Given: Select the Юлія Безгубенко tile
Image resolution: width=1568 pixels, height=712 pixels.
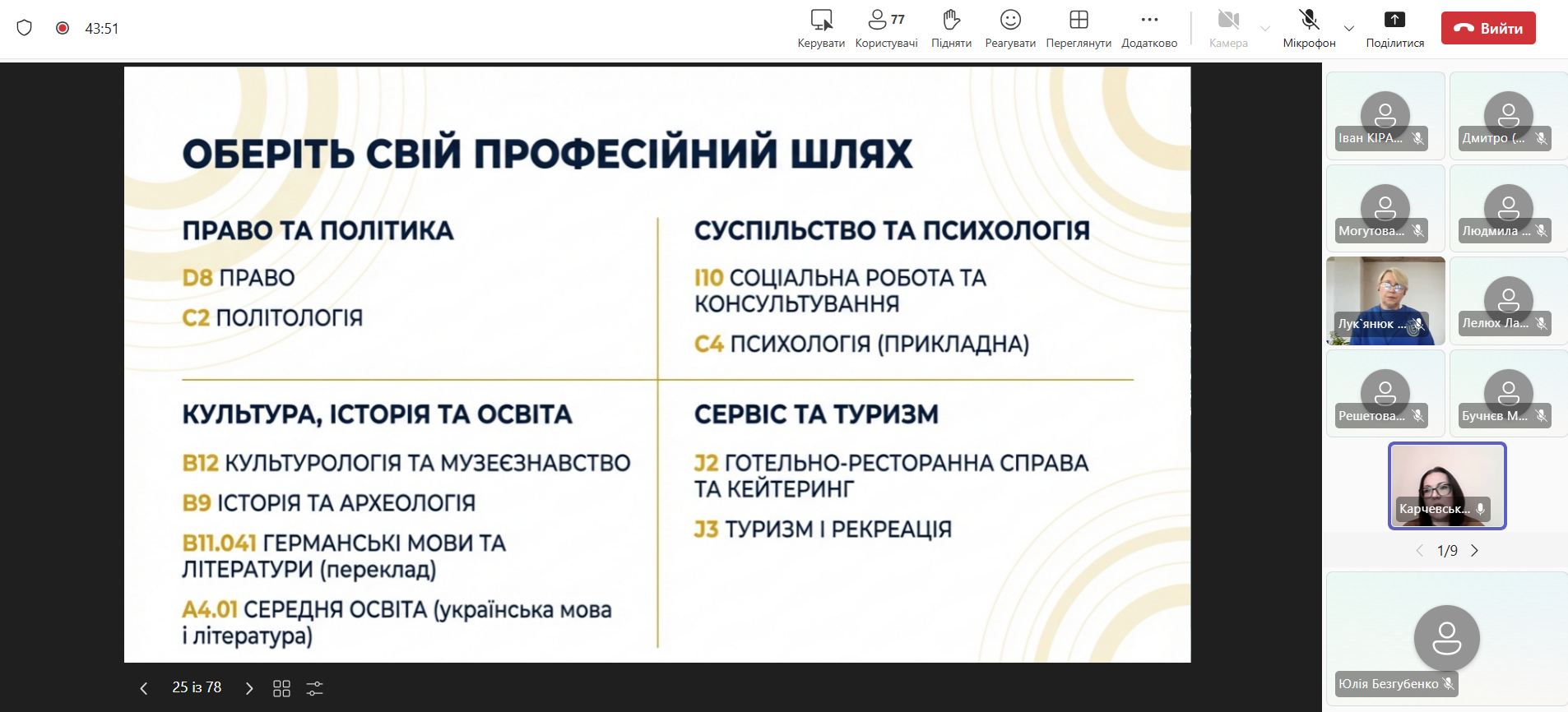Looking at the screenshot, I should click(x=1447, y=638).
